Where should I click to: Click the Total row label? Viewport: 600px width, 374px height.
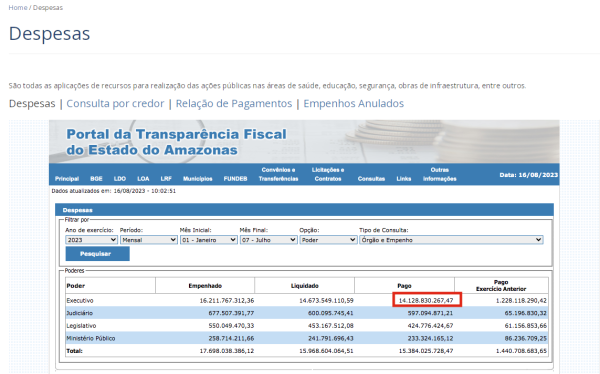(74, 351)
